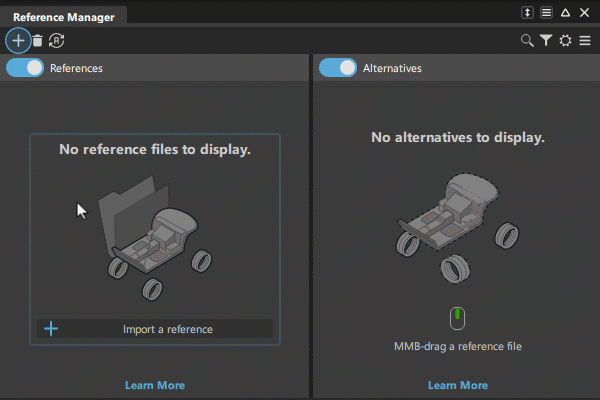Click the delete trash icon
This screenshot has height=400, width=600.
tap(37, 41)
